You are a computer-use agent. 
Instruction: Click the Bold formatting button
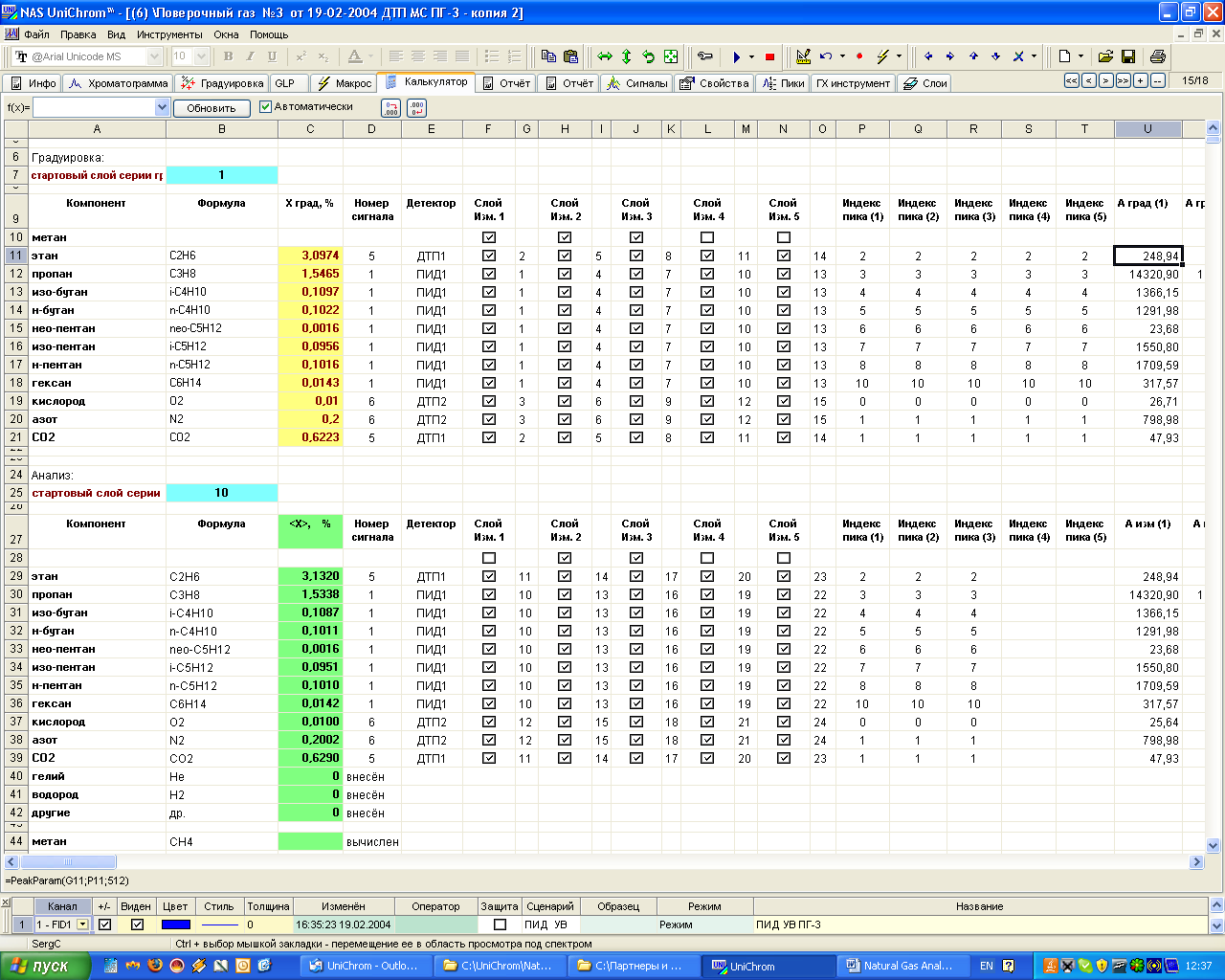(228, 56)
